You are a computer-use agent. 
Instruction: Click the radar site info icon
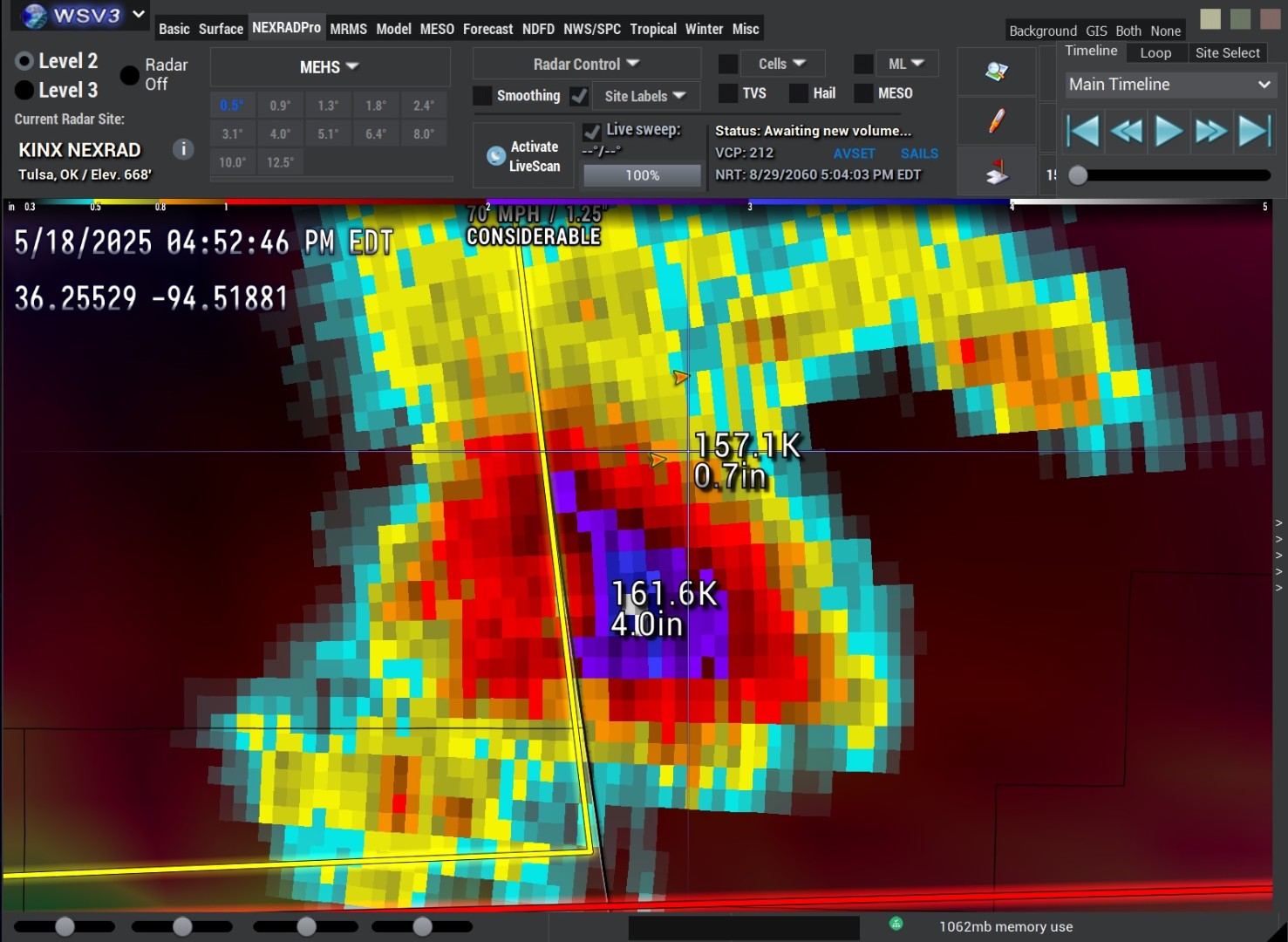[183, 149]
